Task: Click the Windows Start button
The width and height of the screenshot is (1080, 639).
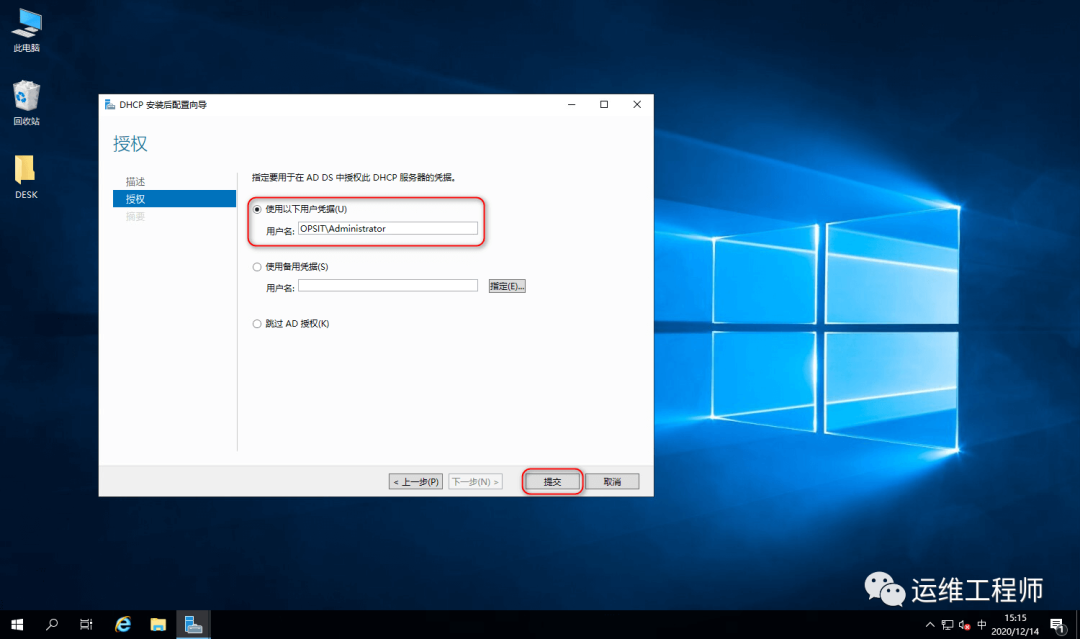Action: (x=17, y=625)
